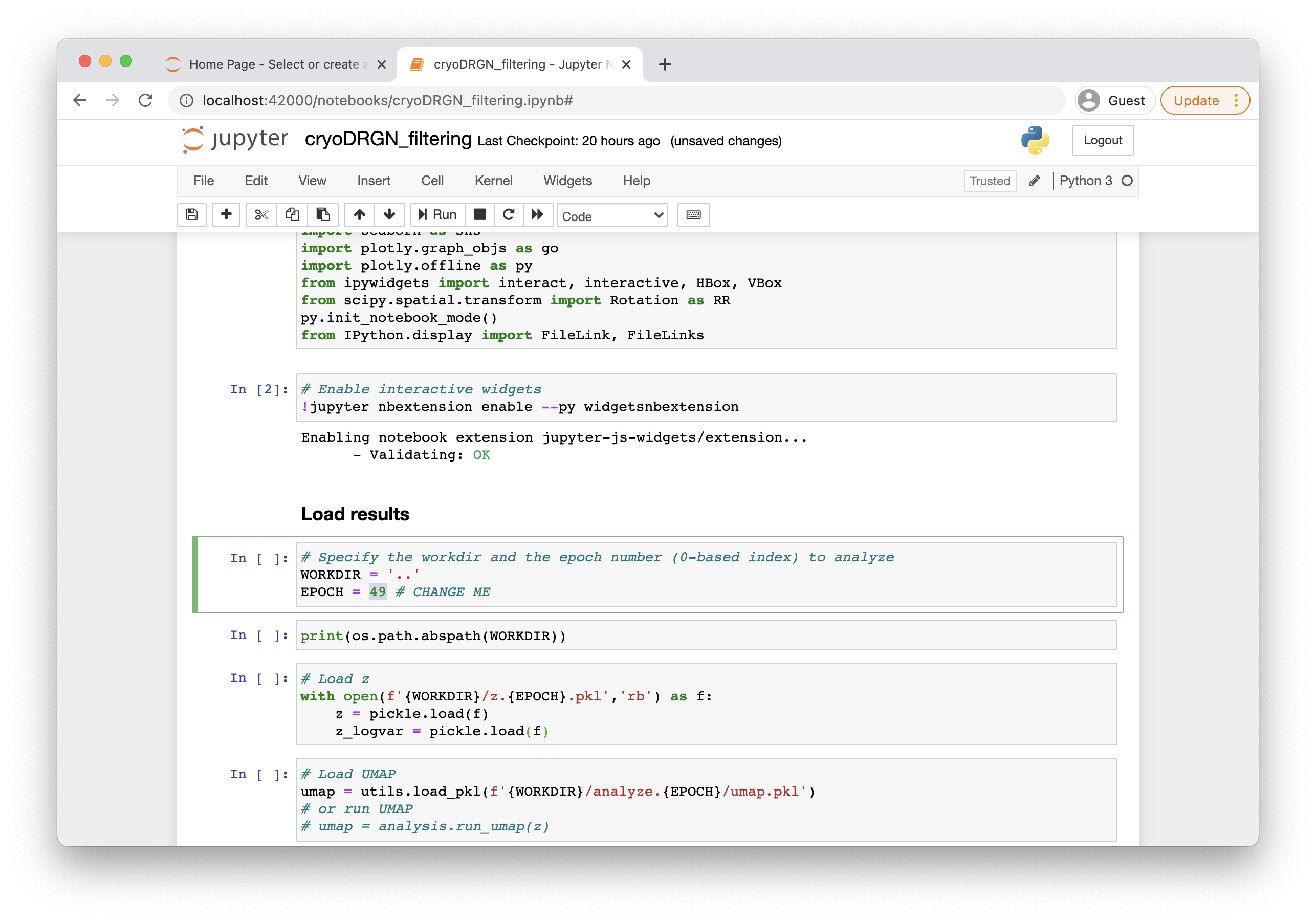This screenshot has width=1316, height=922.
Task: Close the Home Page tab
Action: [381, 65]
